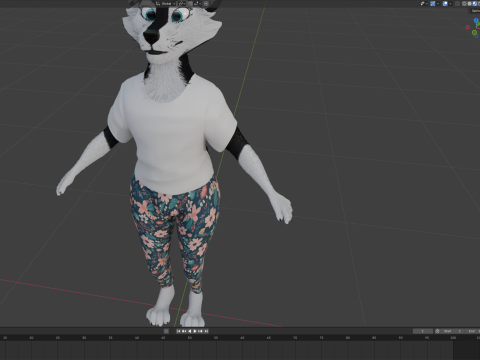480x360 pixels.
Task: Click the snap-to increment icon
Action: point(196,4)
